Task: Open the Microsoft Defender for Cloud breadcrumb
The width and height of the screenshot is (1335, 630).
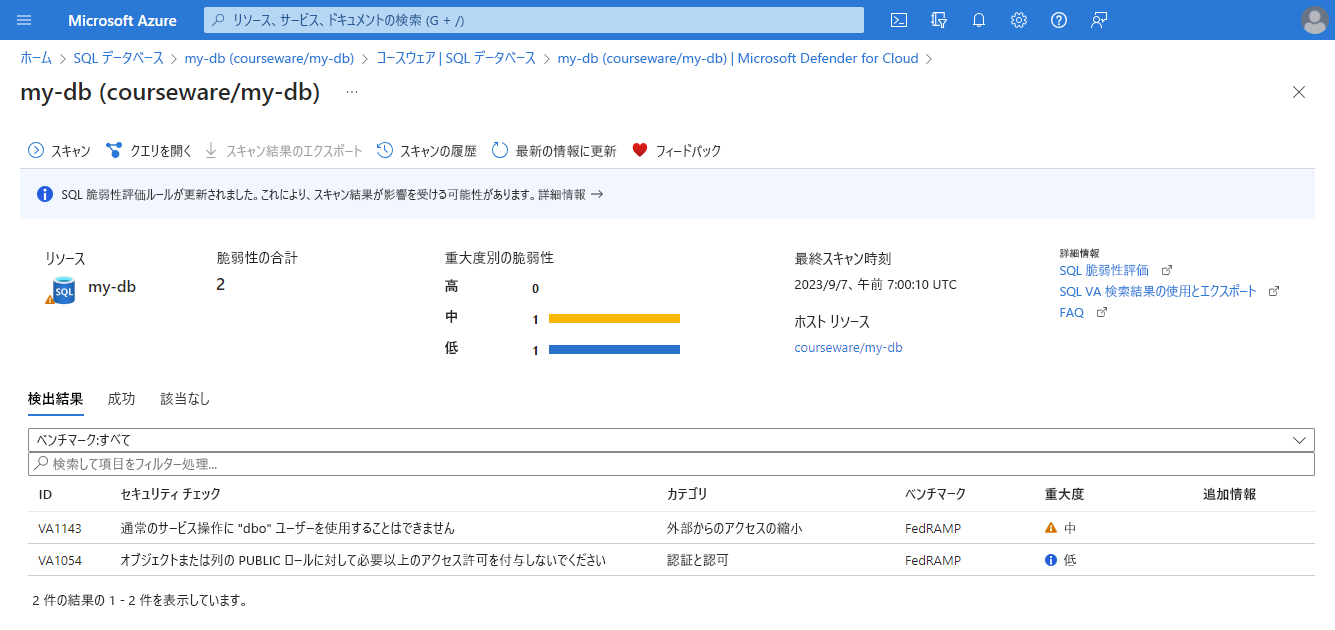Action: (738, 58)
